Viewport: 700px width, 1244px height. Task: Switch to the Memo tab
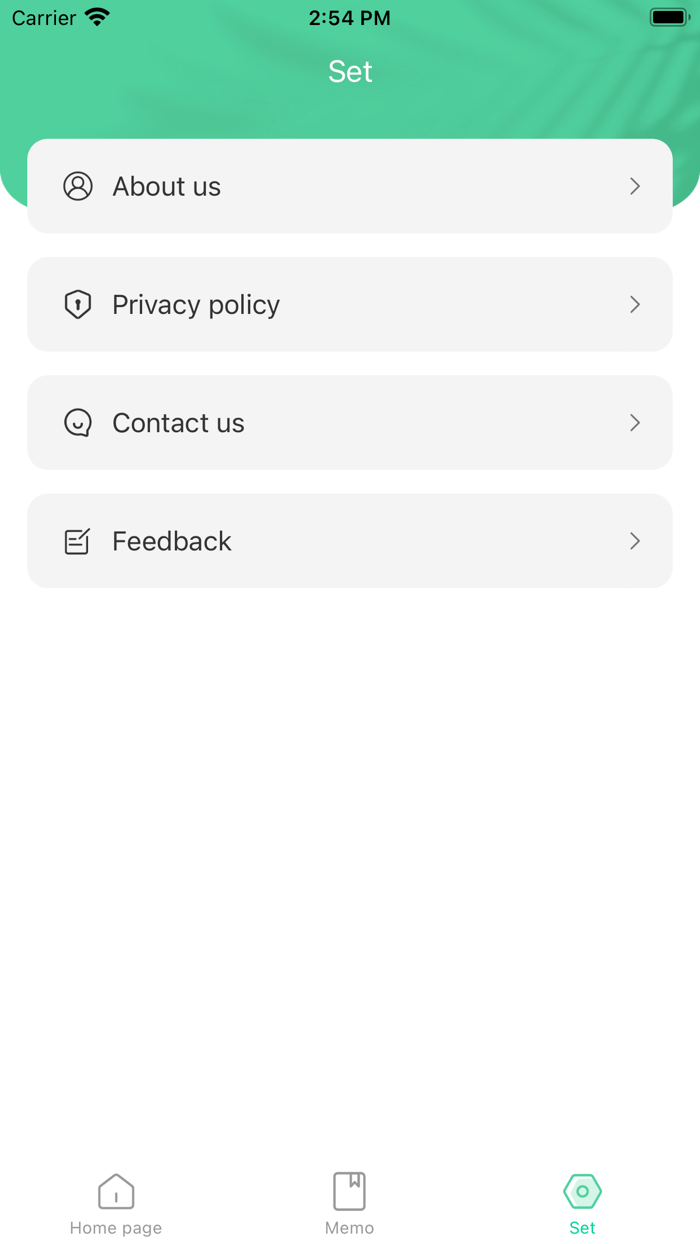point(350,1202)
